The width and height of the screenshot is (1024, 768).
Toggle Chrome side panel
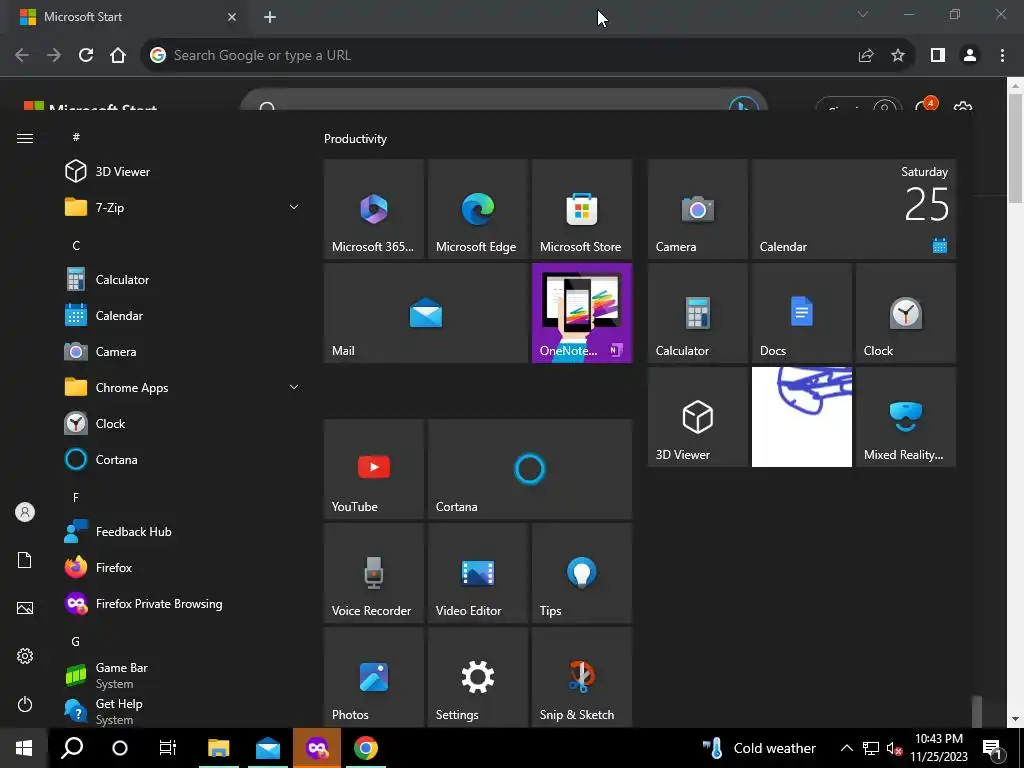click(938, 56)
